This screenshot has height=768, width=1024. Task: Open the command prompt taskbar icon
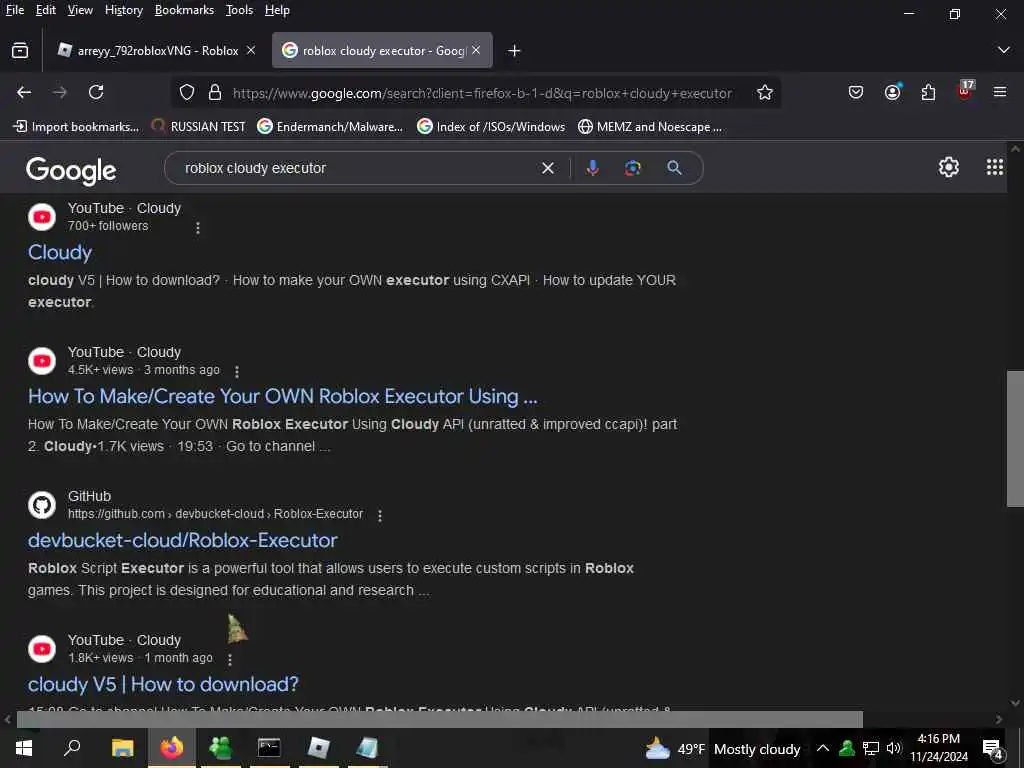(x=269, y=748)
